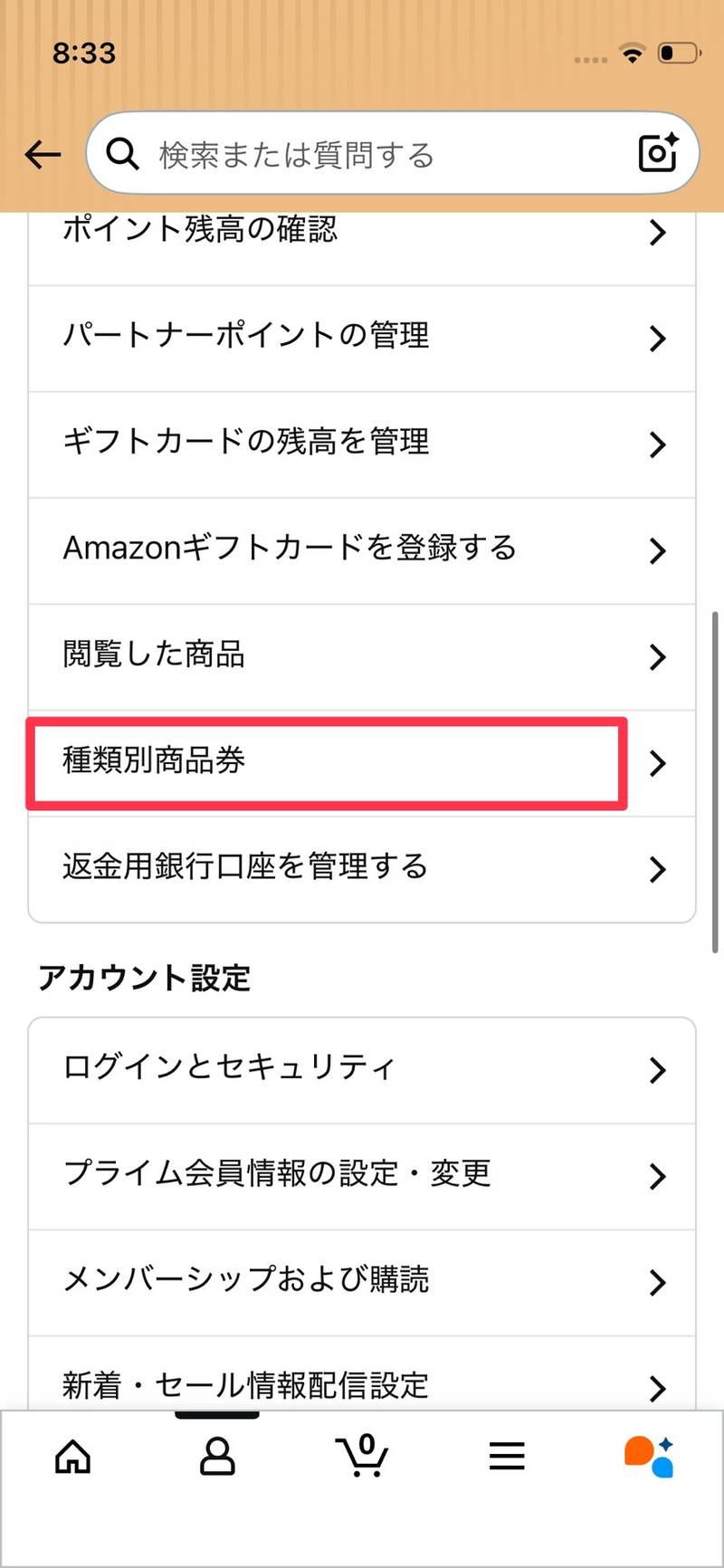The width and height of the screenshot is (724, 1568).
Task: Open camera search lens icon
Action: [x=658, y=153]
